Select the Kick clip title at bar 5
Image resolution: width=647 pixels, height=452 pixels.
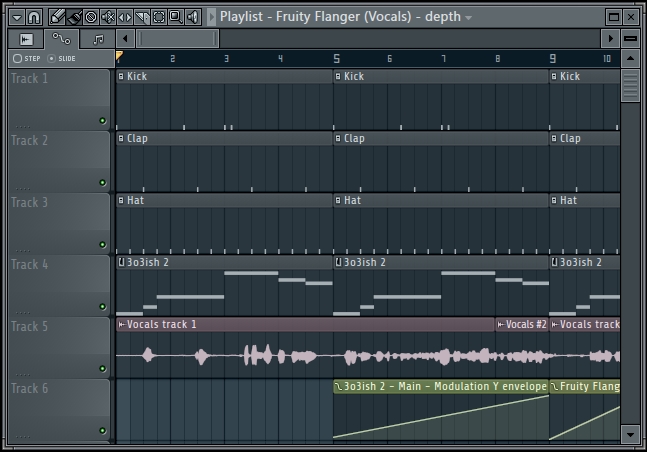click(354, 76)
